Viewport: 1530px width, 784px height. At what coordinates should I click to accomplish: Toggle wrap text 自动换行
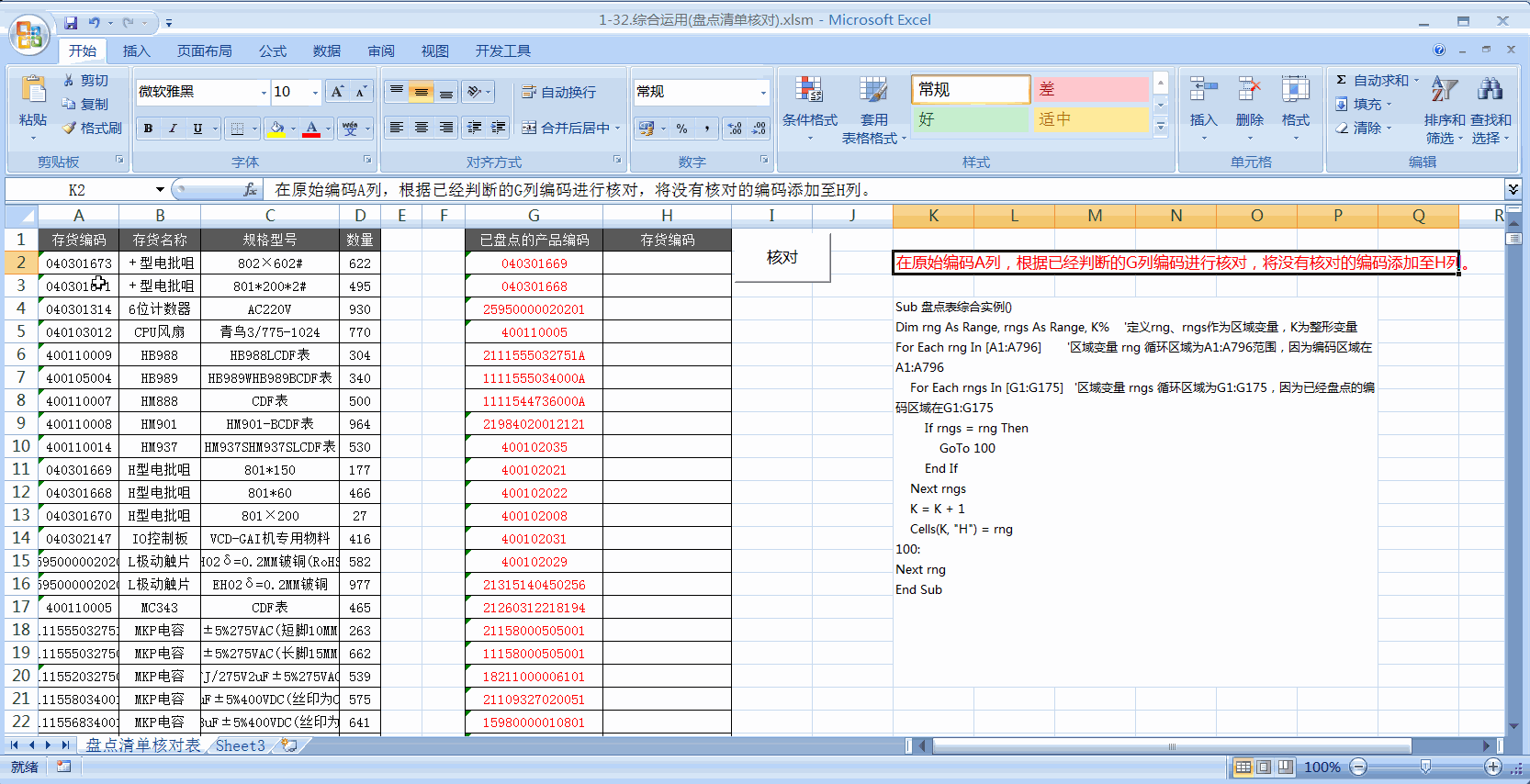pos(559,92)
